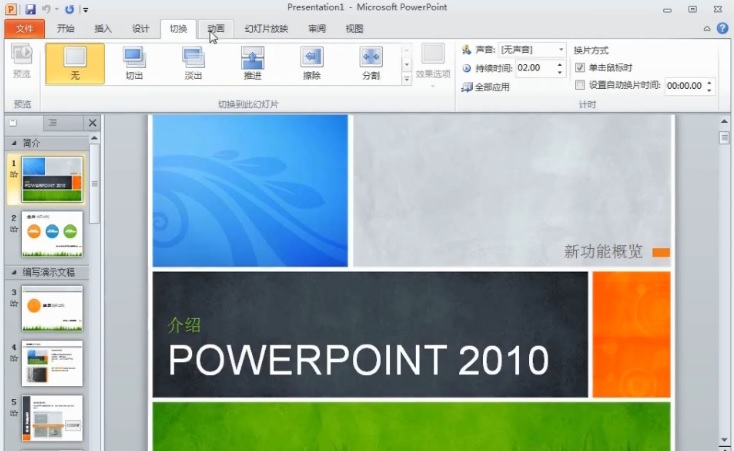Switch to the 设计 tab

[x=140, y=29]
